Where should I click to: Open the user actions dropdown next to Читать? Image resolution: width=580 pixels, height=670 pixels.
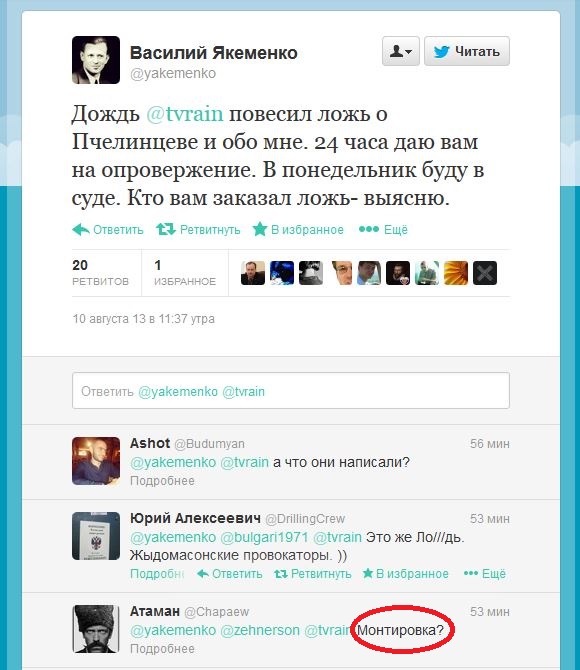pyautogui.click(x=400, y=51)
